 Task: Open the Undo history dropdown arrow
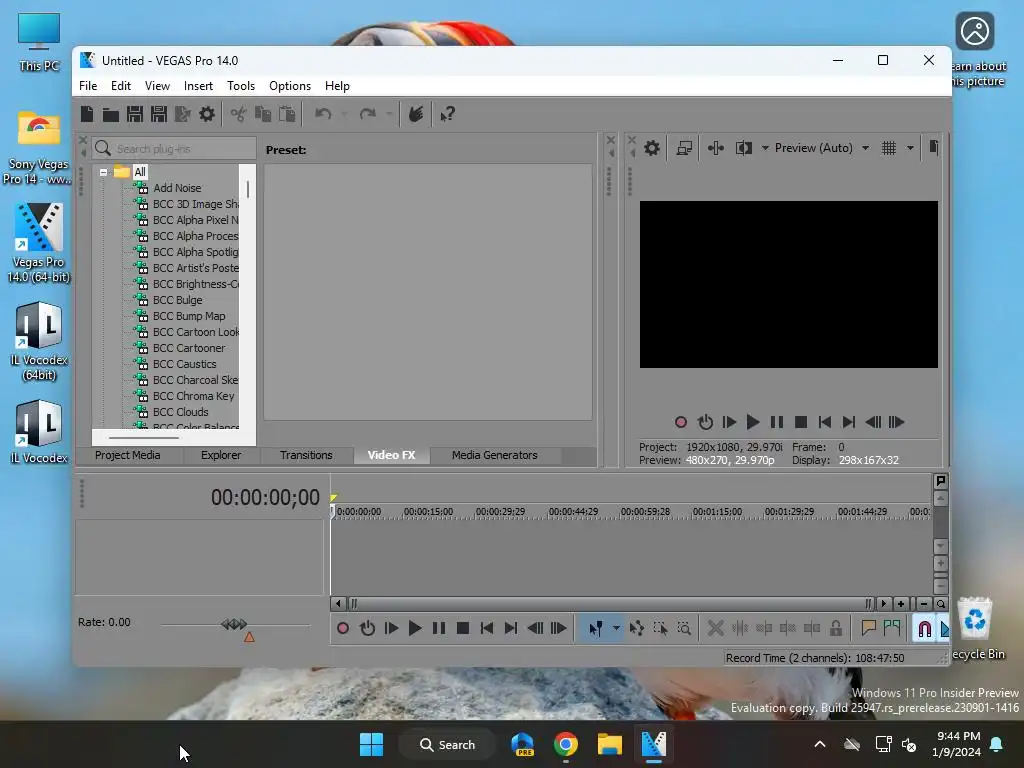[x=344, y=114]
